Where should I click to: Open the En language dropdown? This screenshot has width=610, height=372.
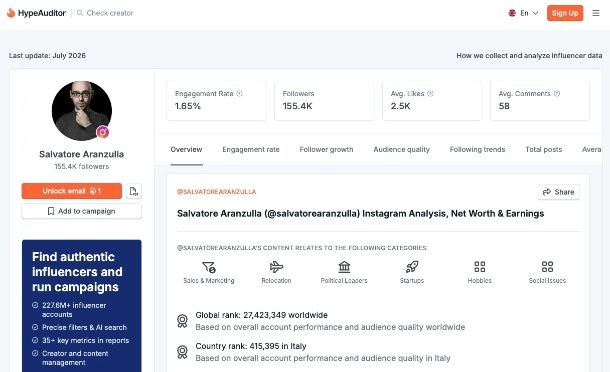523,13
